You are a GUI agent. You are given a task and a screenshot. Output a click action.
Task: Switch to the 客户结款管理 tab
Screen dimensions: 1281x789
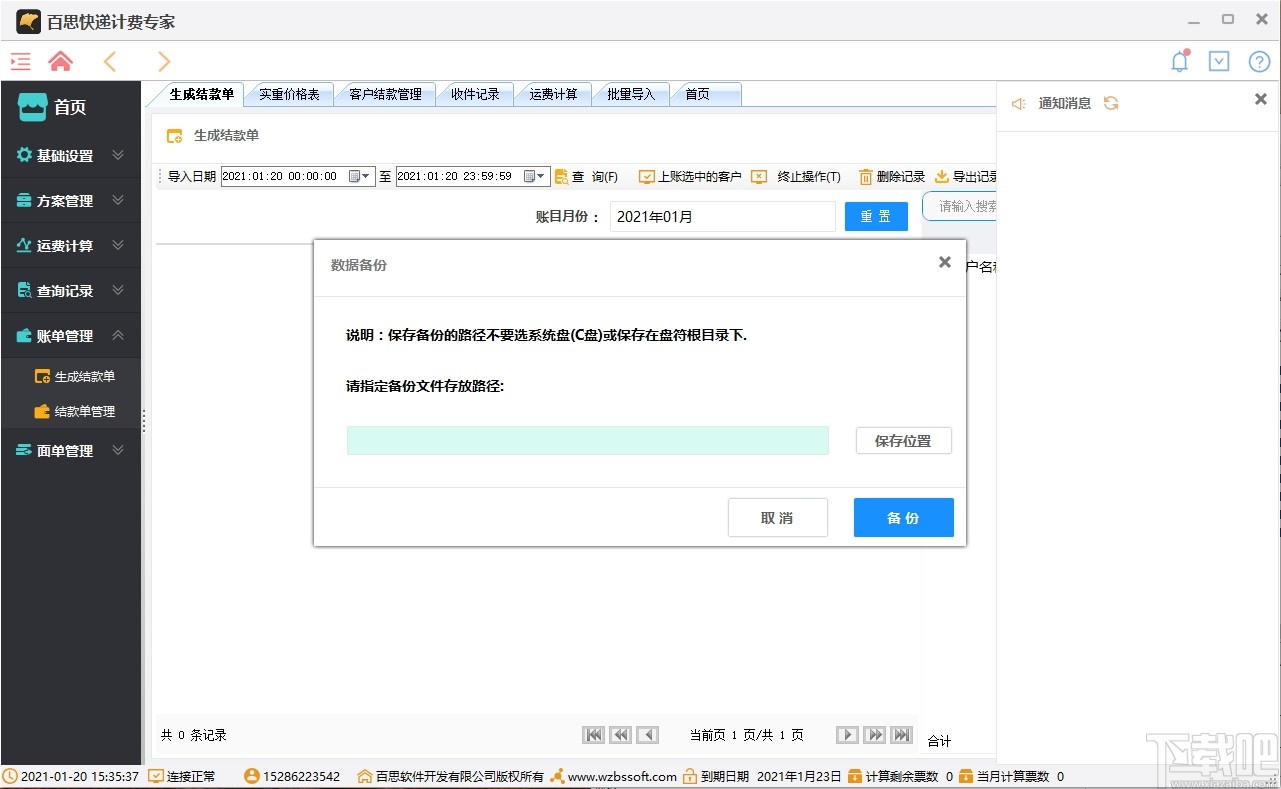click(x=386, y=93)
